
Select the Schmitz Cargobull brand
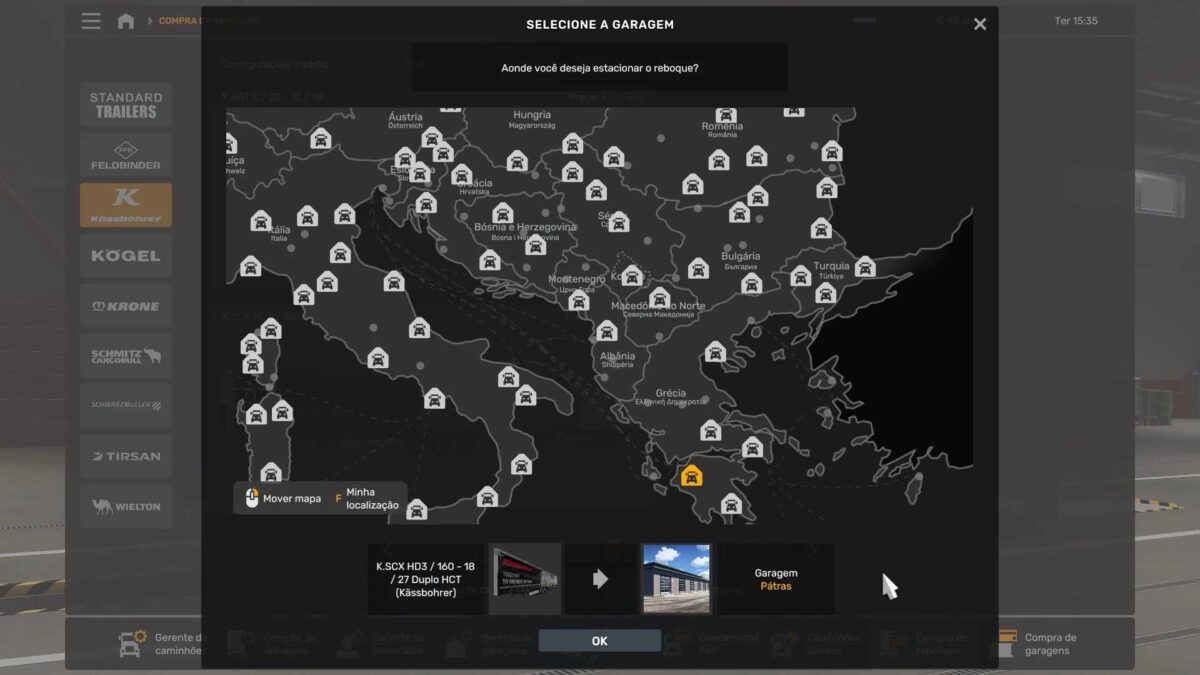click(x=126, y=356)
